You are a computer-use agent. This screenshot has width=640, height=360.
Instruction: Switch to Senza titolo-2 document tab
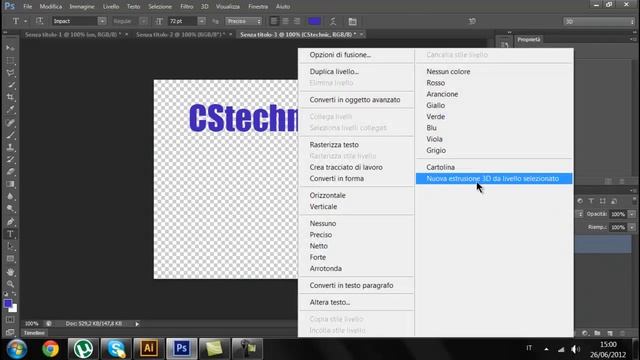coord(181,35)
